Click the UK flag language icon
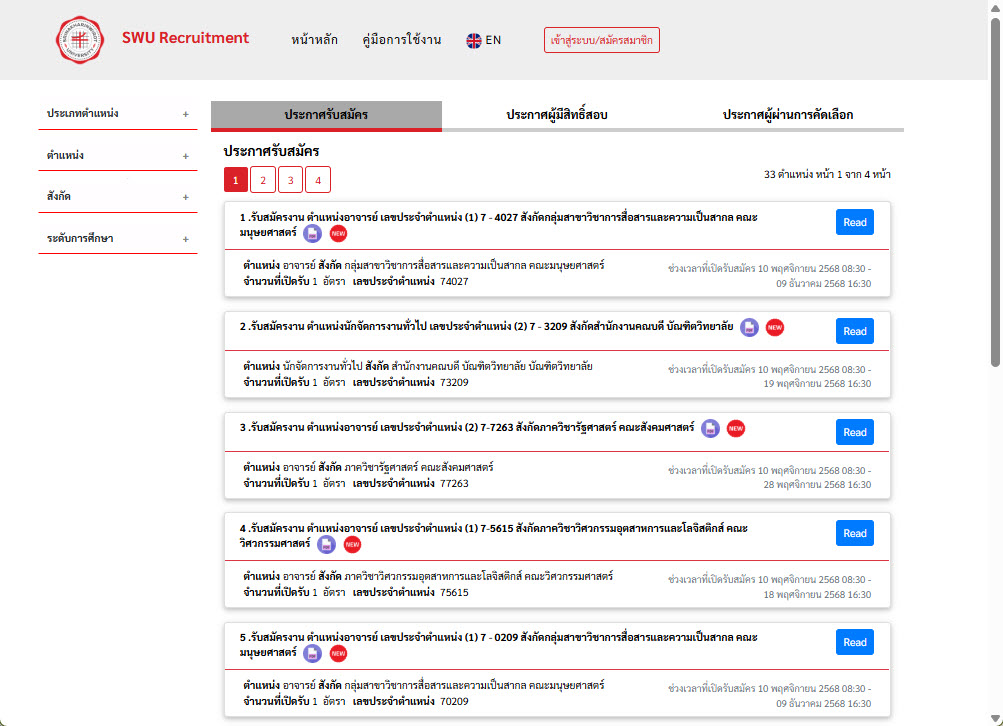 (x=474, y=41)
